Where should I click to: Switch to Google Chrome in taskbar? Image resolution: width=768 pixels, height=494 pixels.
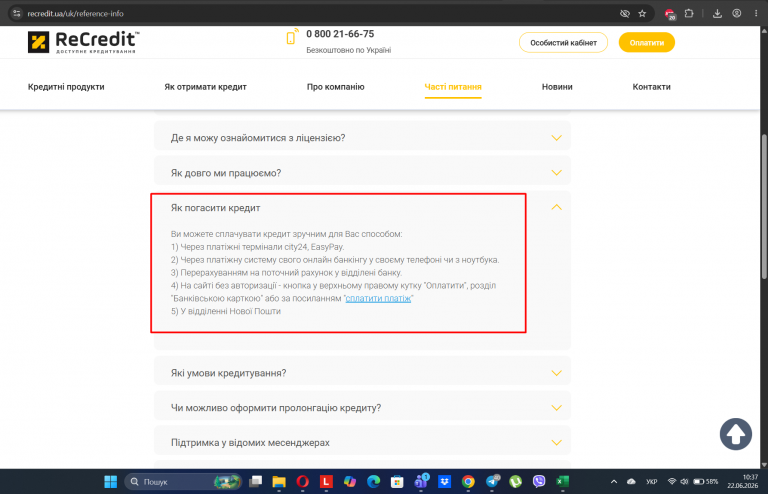point(468,482)
